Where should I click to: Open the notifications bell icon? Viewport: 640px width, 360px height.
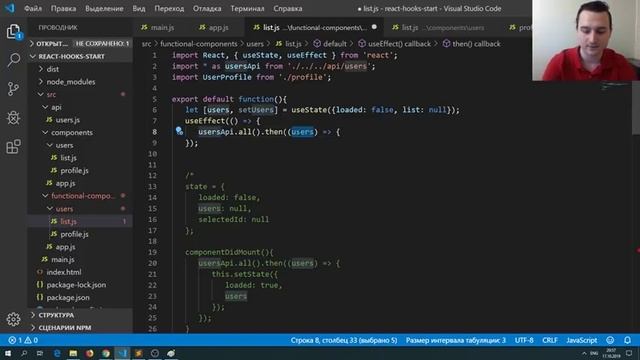627,340
